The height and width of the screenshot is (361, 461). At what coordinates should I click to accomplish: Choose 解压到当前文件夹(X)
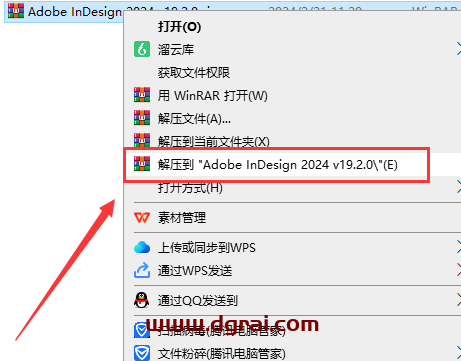[x=213, y=141]
